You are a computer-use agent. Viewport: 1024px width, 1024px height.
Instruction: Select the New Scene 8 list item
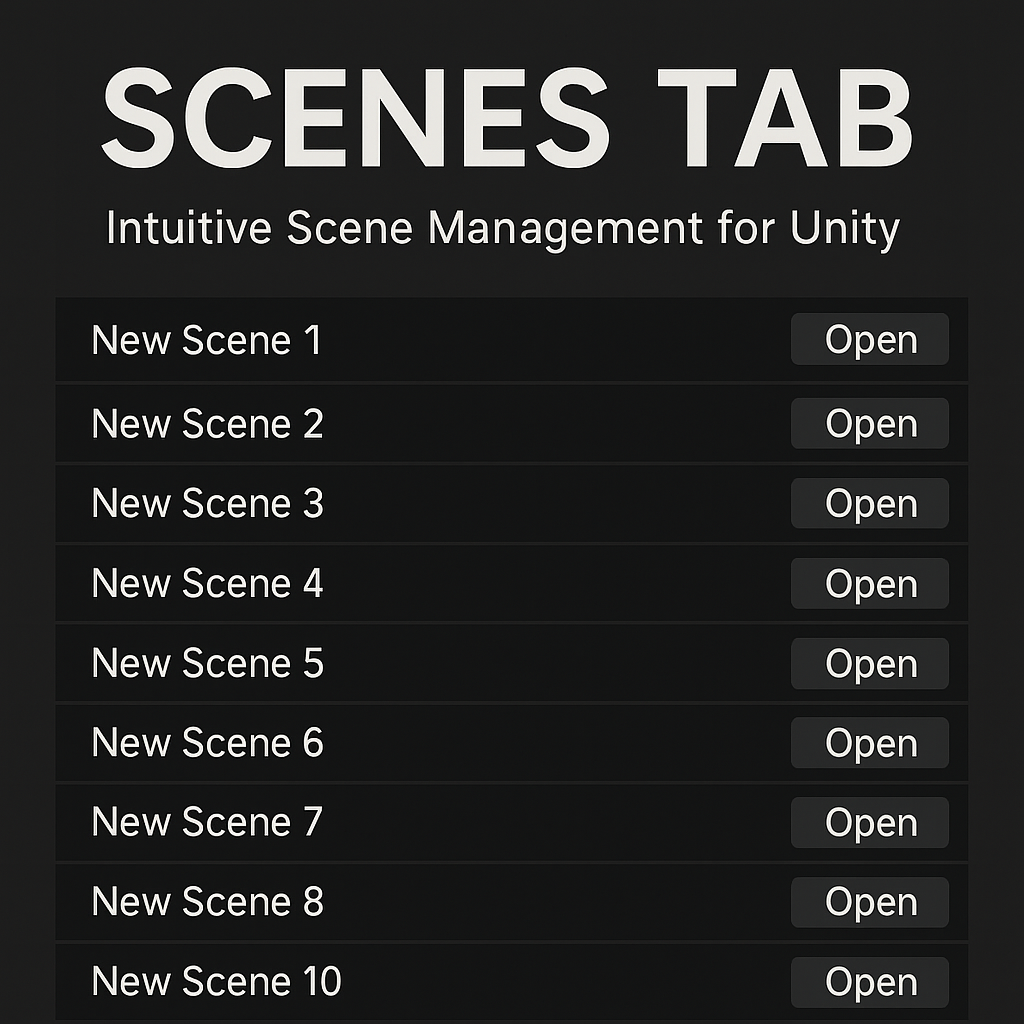tap(511, 902)
